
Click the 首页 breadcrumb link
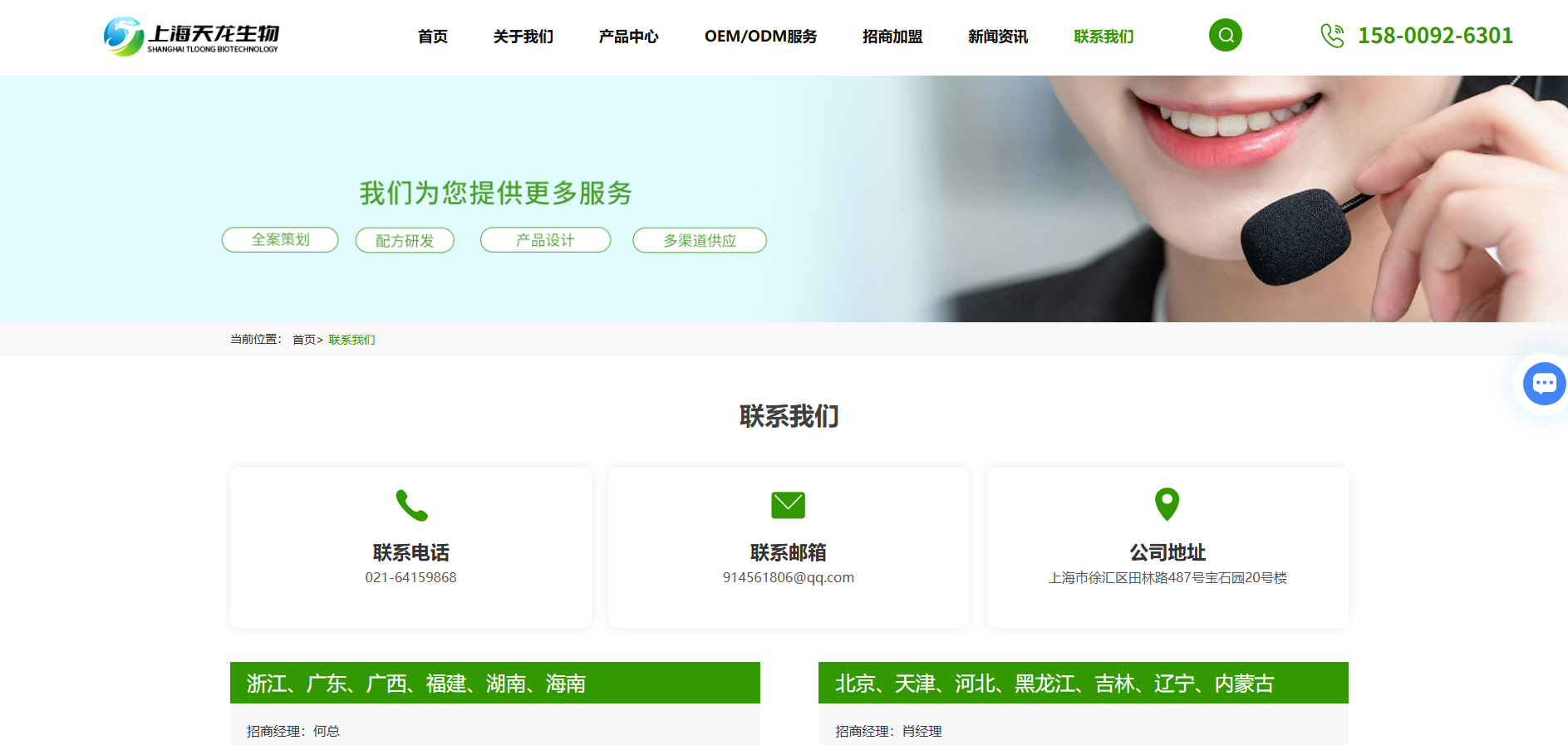point(304,340)
